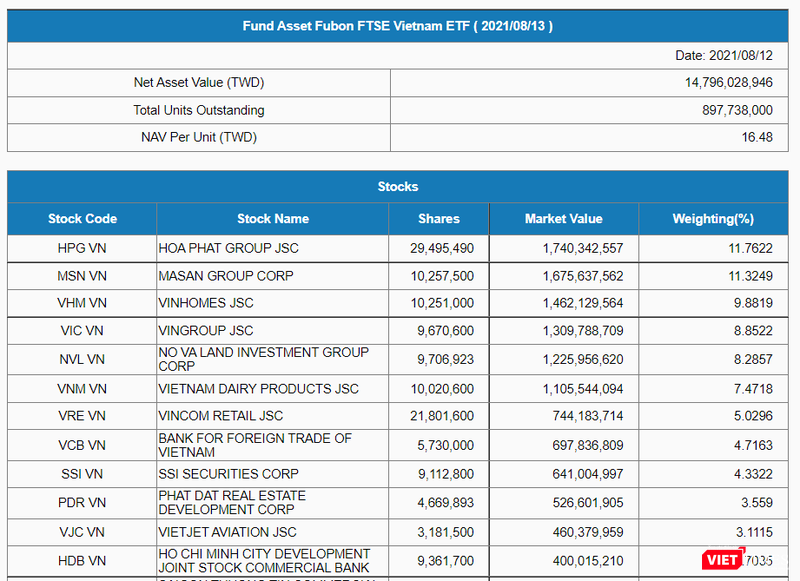Click the VRE VN stock code
Viewport: 800px width, 581px height.
click(x=80, y=416)
